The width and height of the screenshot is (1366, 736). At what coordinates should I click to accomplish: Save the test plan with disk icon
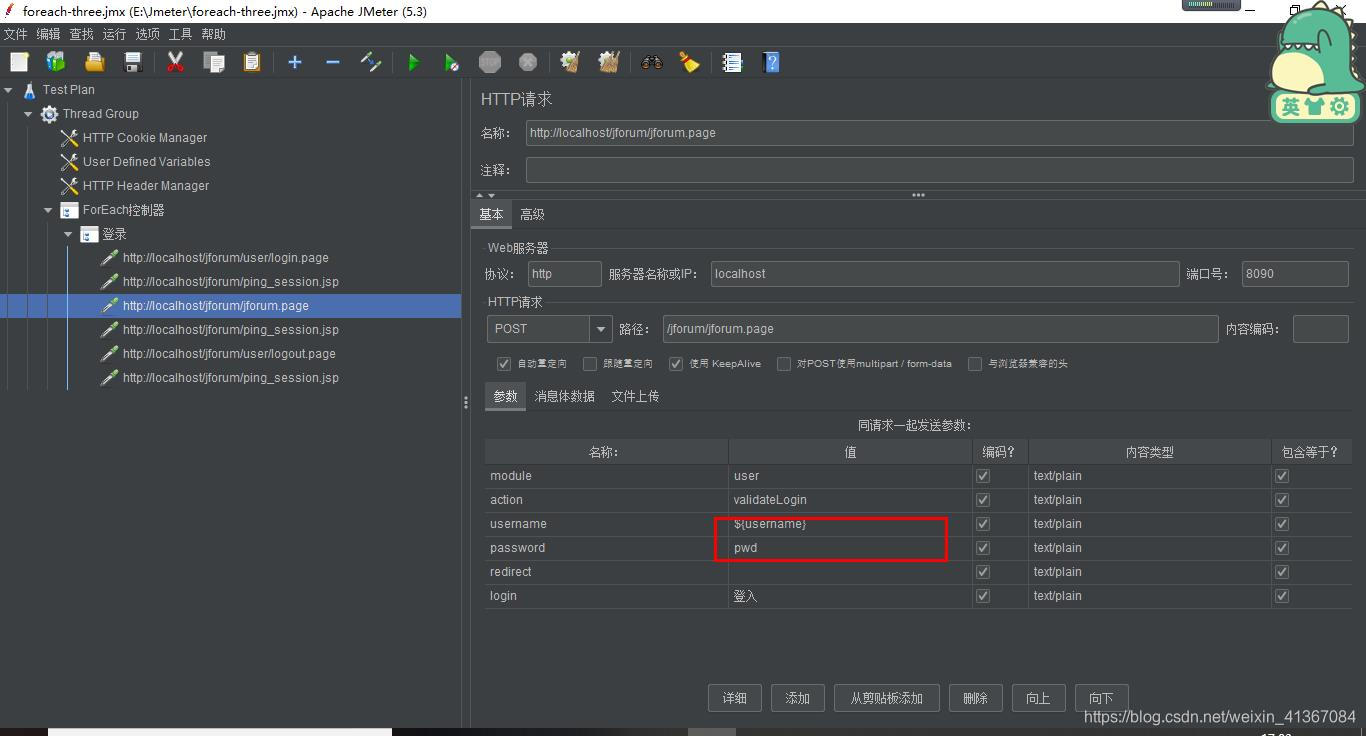coord(132,62)
